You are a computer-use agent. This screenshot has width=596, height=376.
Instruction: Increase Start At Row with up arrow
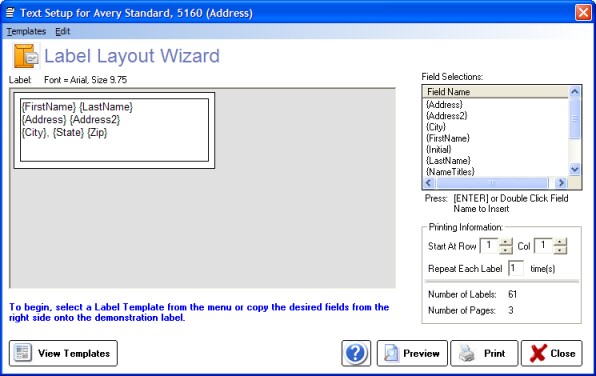pos(506,242)
